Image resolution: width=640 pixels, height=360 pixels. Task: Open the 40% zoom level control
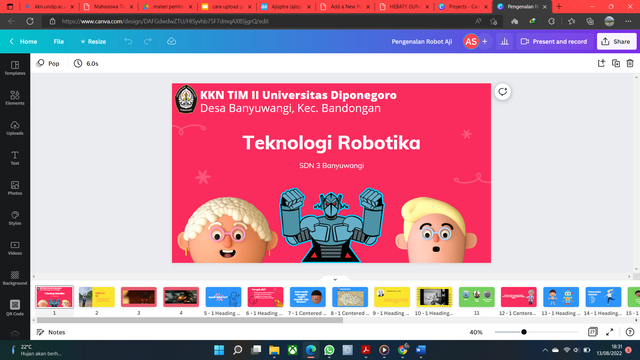tap(476, 332)
